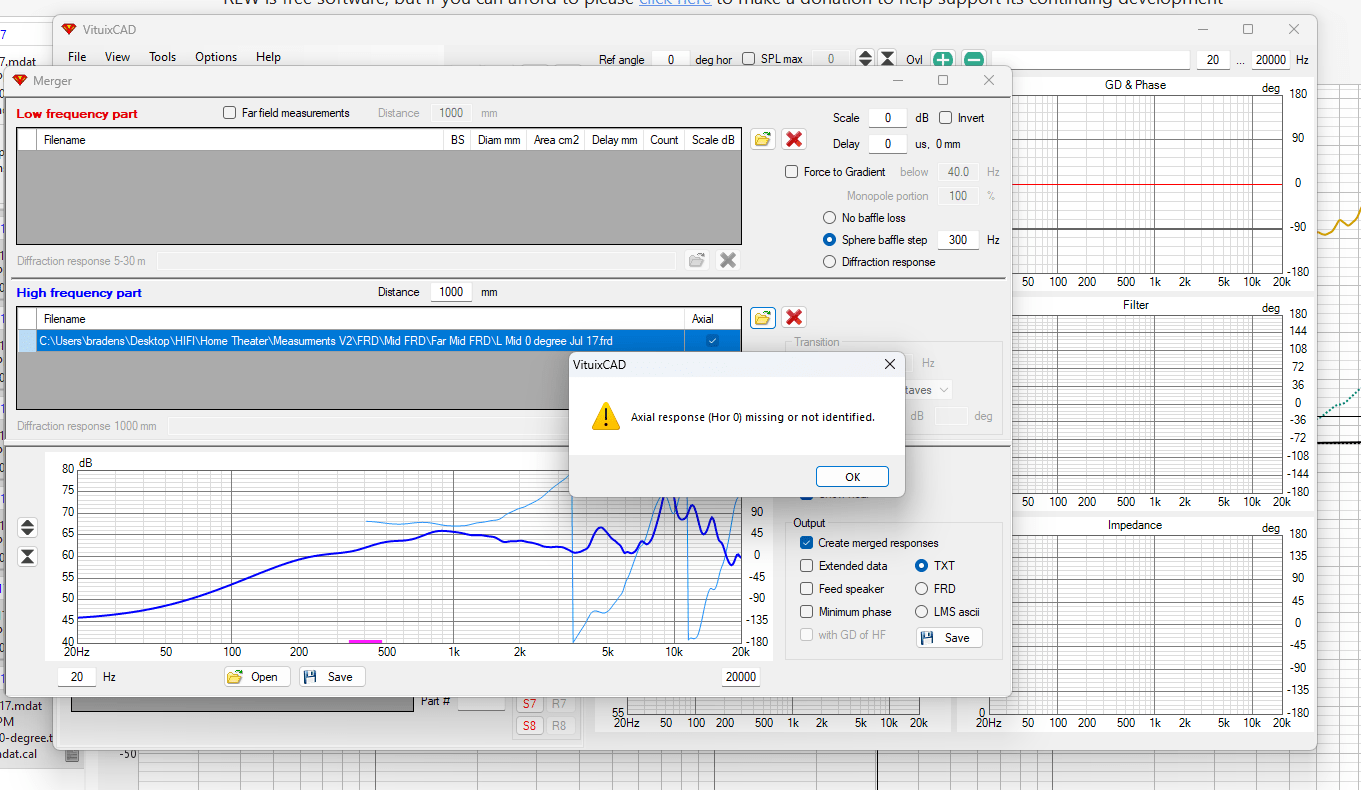The width and height of the screenshot is (1361, 790).
Task: Enable Force to Gradient checkbox
Action: pos(792,172)
